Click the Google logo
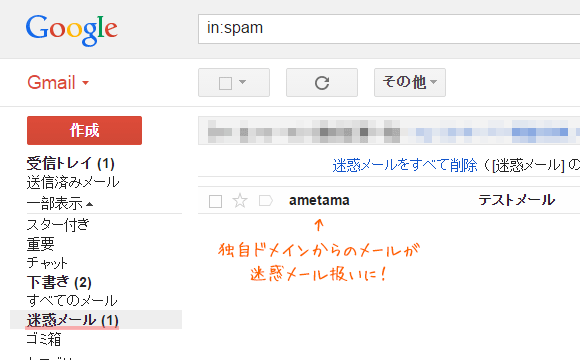This screenshot has width=580, height=360. click(x=71, y=30)
